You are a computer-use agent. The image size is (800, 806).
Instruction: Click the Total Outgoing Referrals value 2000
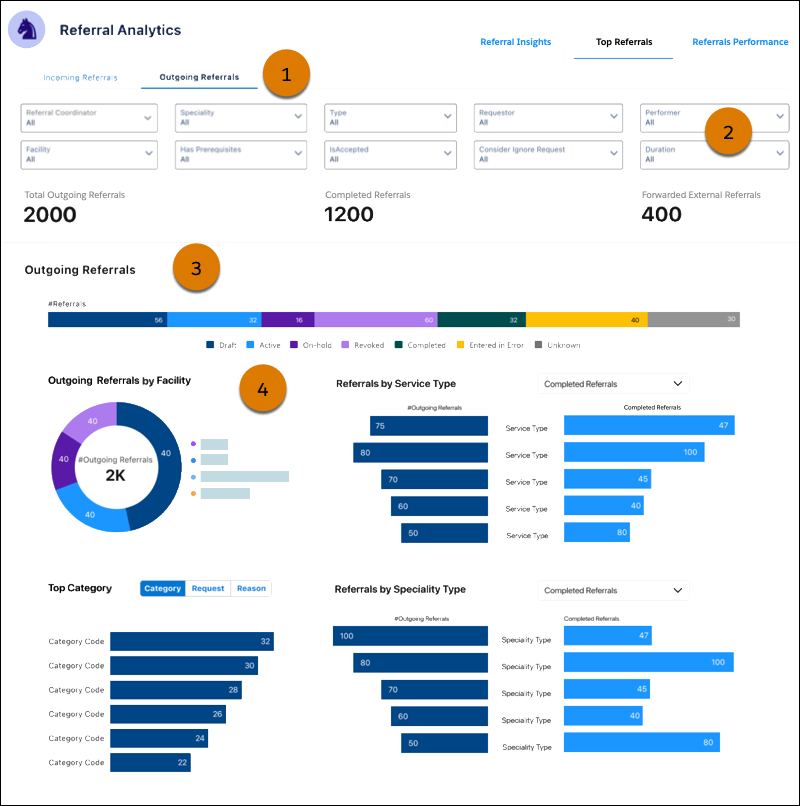50,215
